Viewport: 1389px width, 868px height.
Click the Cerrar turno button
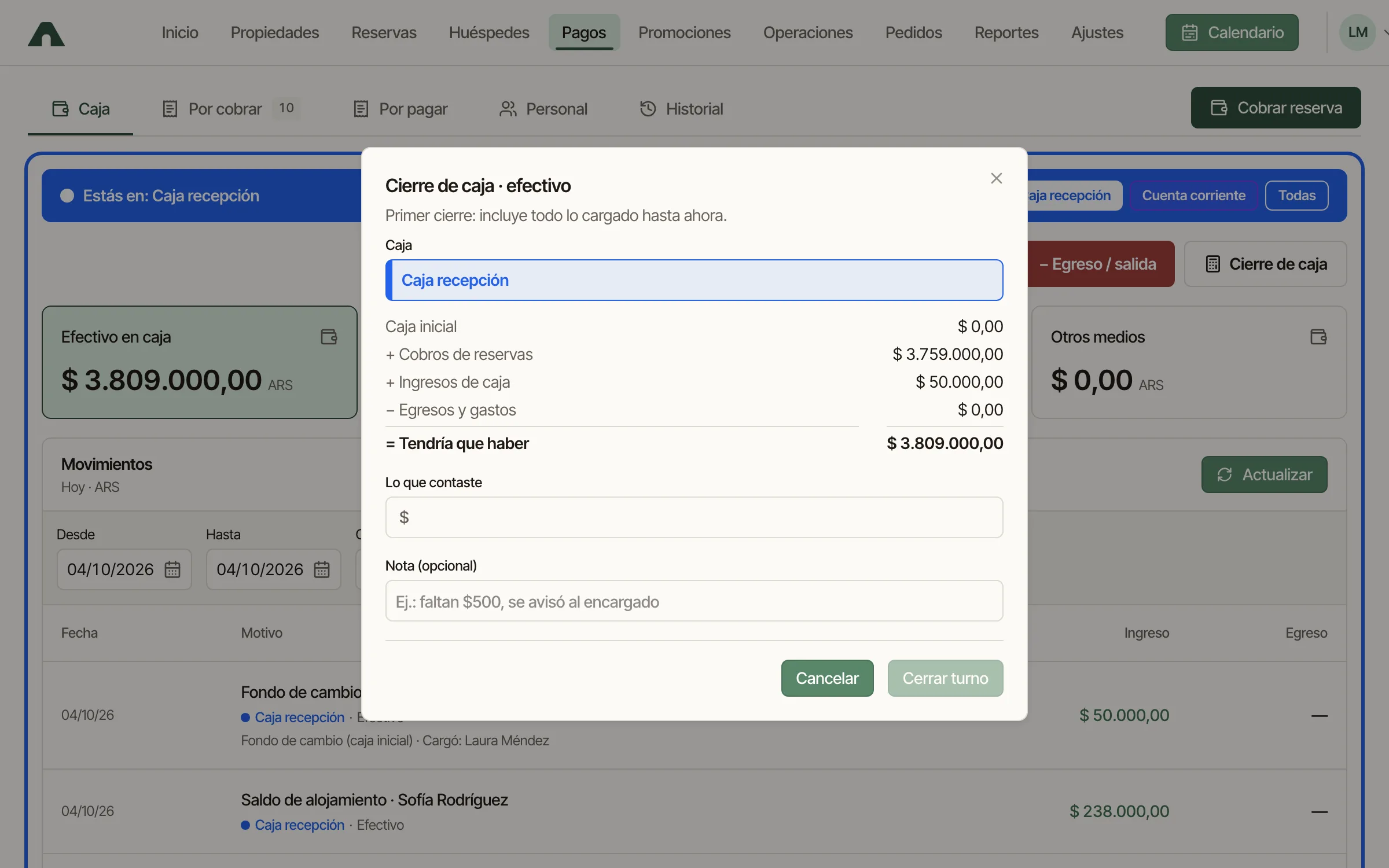[x=945, y=678]
